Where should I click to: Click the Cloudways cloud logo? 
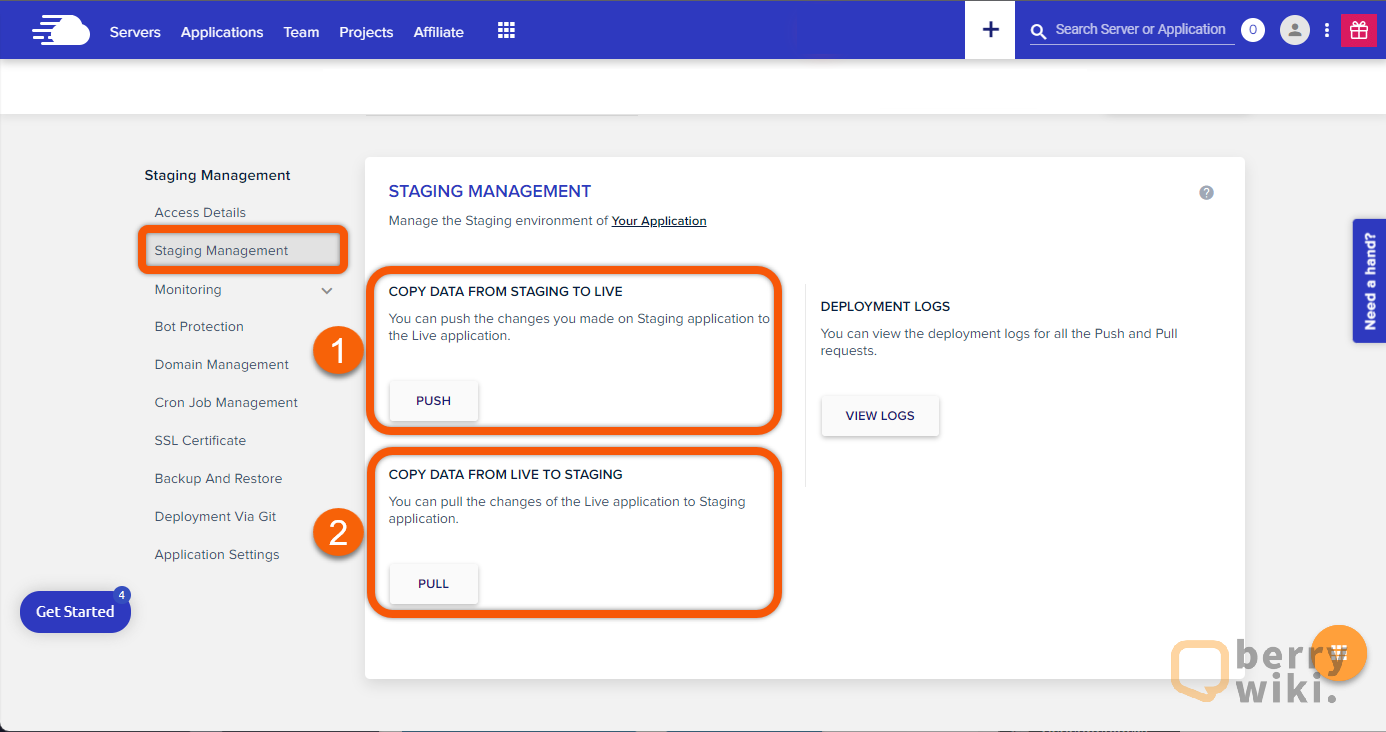pyautogui.click(x=61, y=31)
